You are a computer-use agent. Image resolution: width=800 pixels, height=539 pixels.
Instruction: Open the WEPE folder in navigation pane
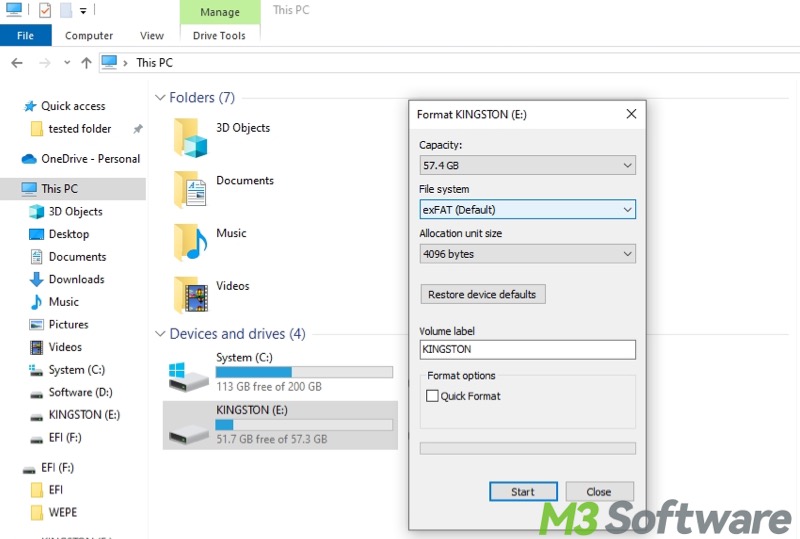63,512
